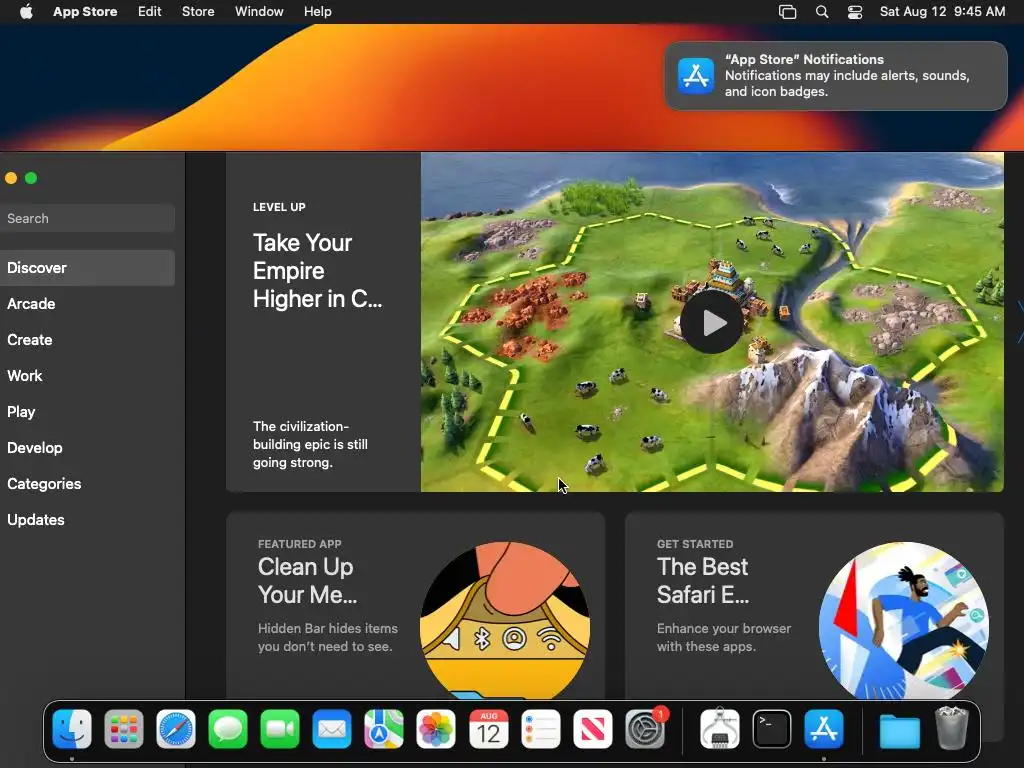This screenshot has height=768, width=1024.
Task: Click the Hidden Bar circular artwork
Action: 505,620
